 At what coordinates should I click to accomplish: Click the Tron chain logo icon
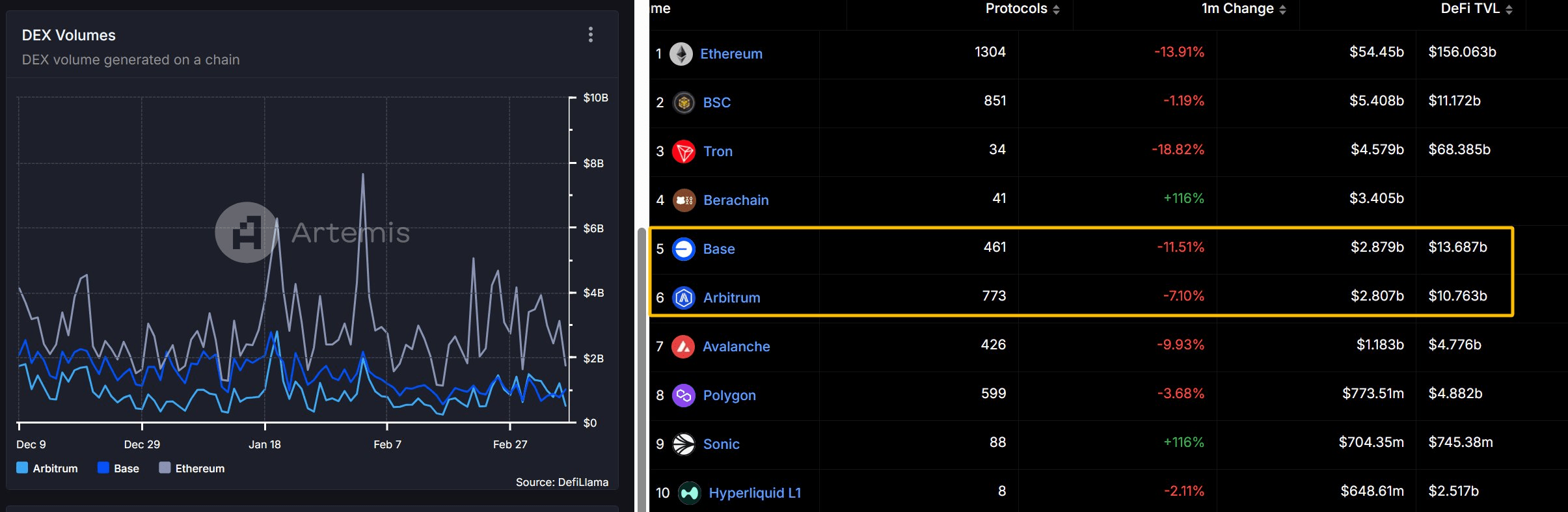(x=683, y=152)
